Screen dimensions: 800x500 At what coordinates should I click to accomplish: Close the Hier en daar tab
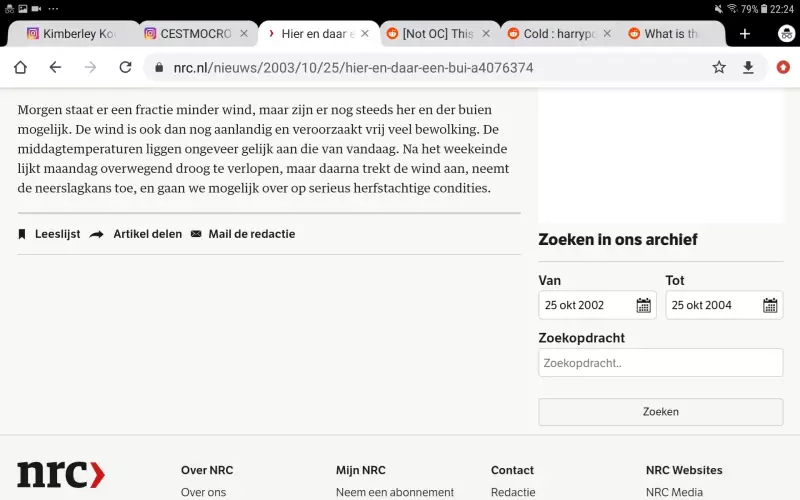[x=365, y=34]
